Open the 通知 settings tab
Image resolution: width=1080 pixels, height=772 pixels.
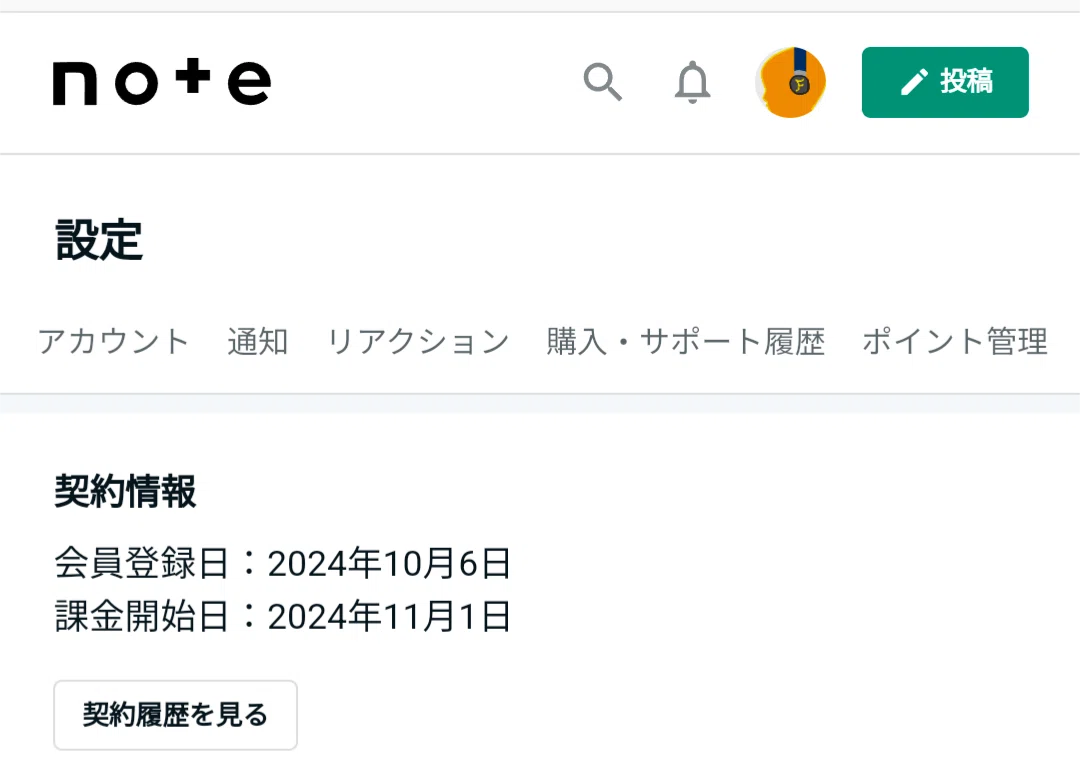pos(258,342)
